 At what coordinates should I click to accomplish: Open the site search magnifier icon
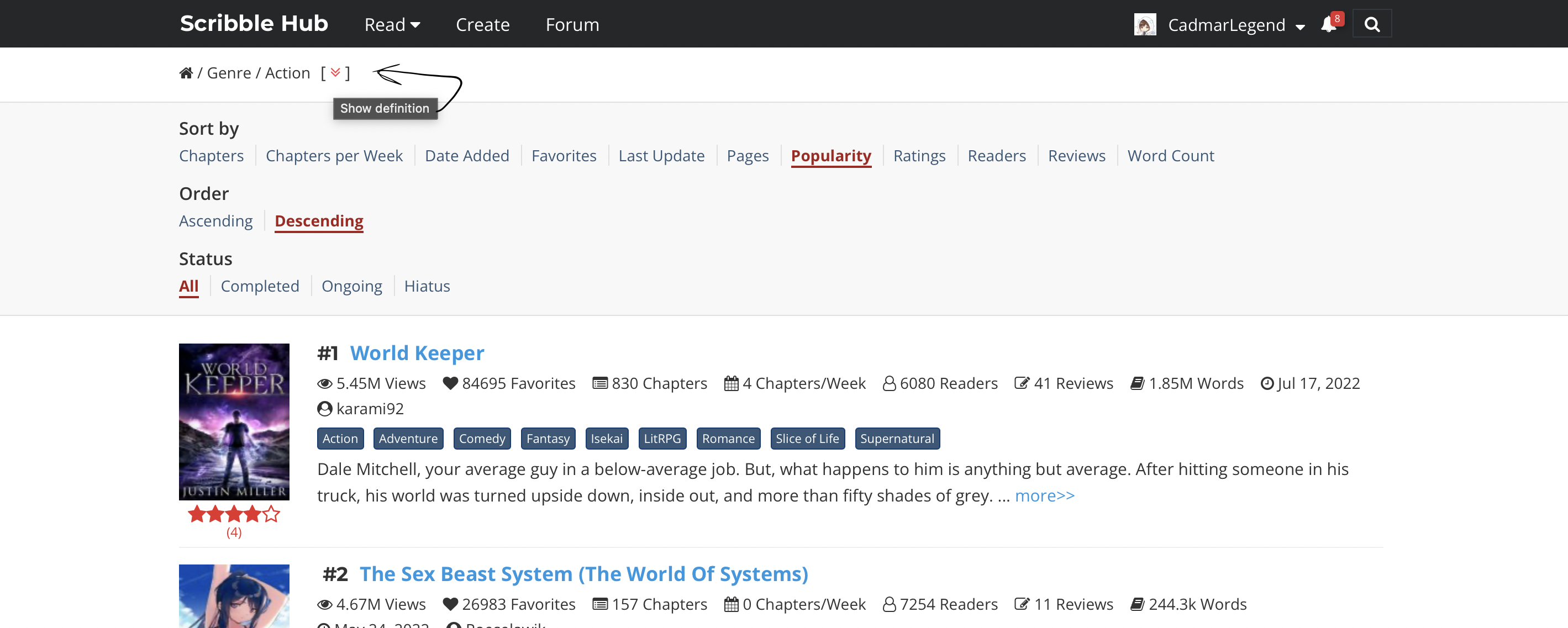(x=1372, y=24)
